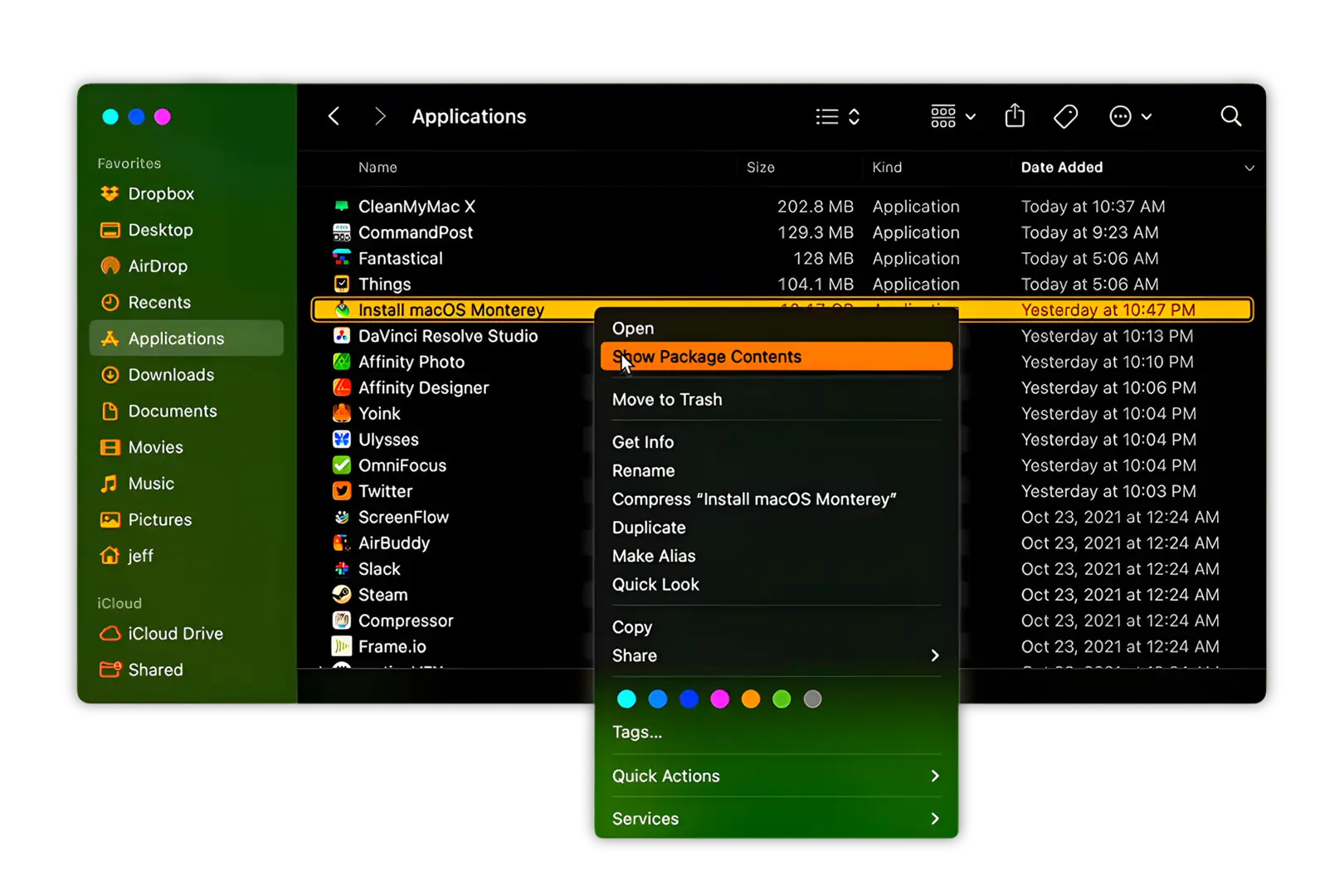This screenshot has width=1344, height=896.
Task: Click the Downloads arrow icon in sidebar
Action: [x=110, y=375]
